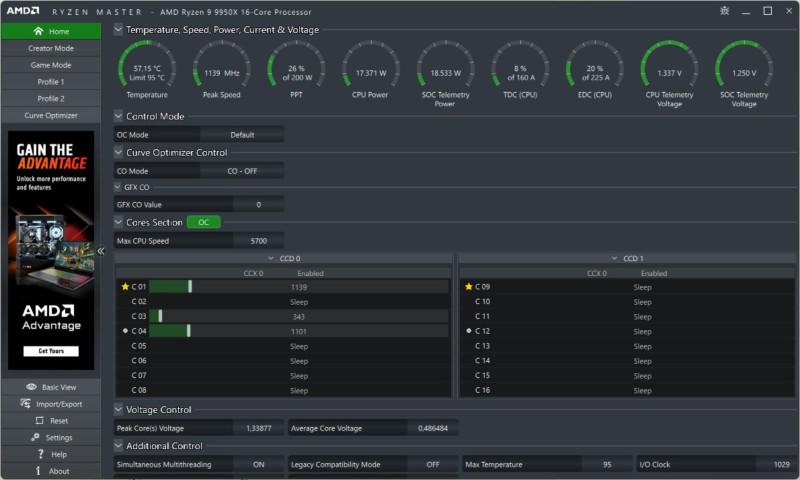Collapse Curve Optimizer Control section

[118, 152]
